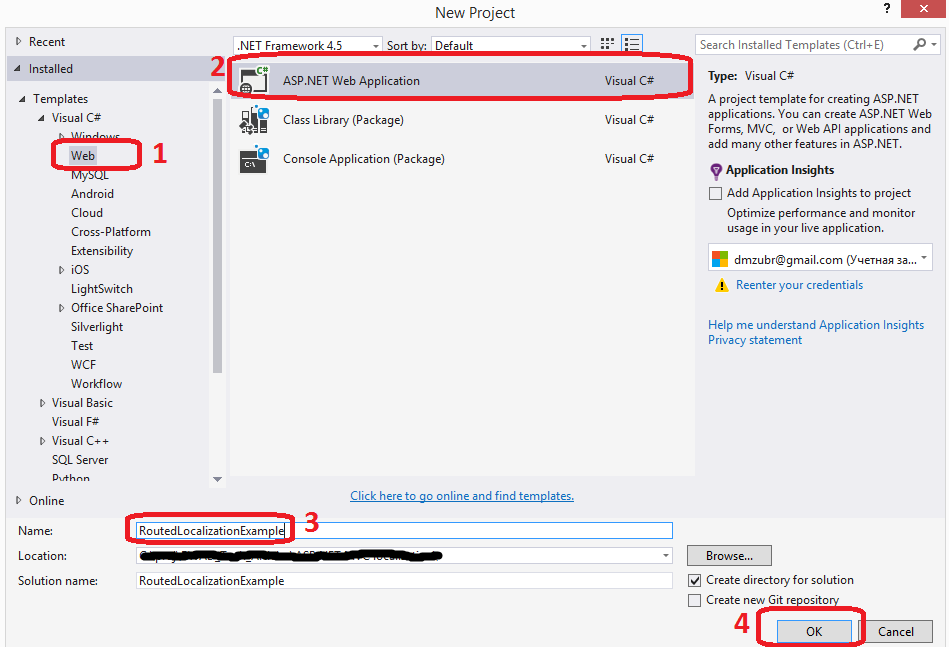Select the Cross-Platform template category

[x=111, y=232]
